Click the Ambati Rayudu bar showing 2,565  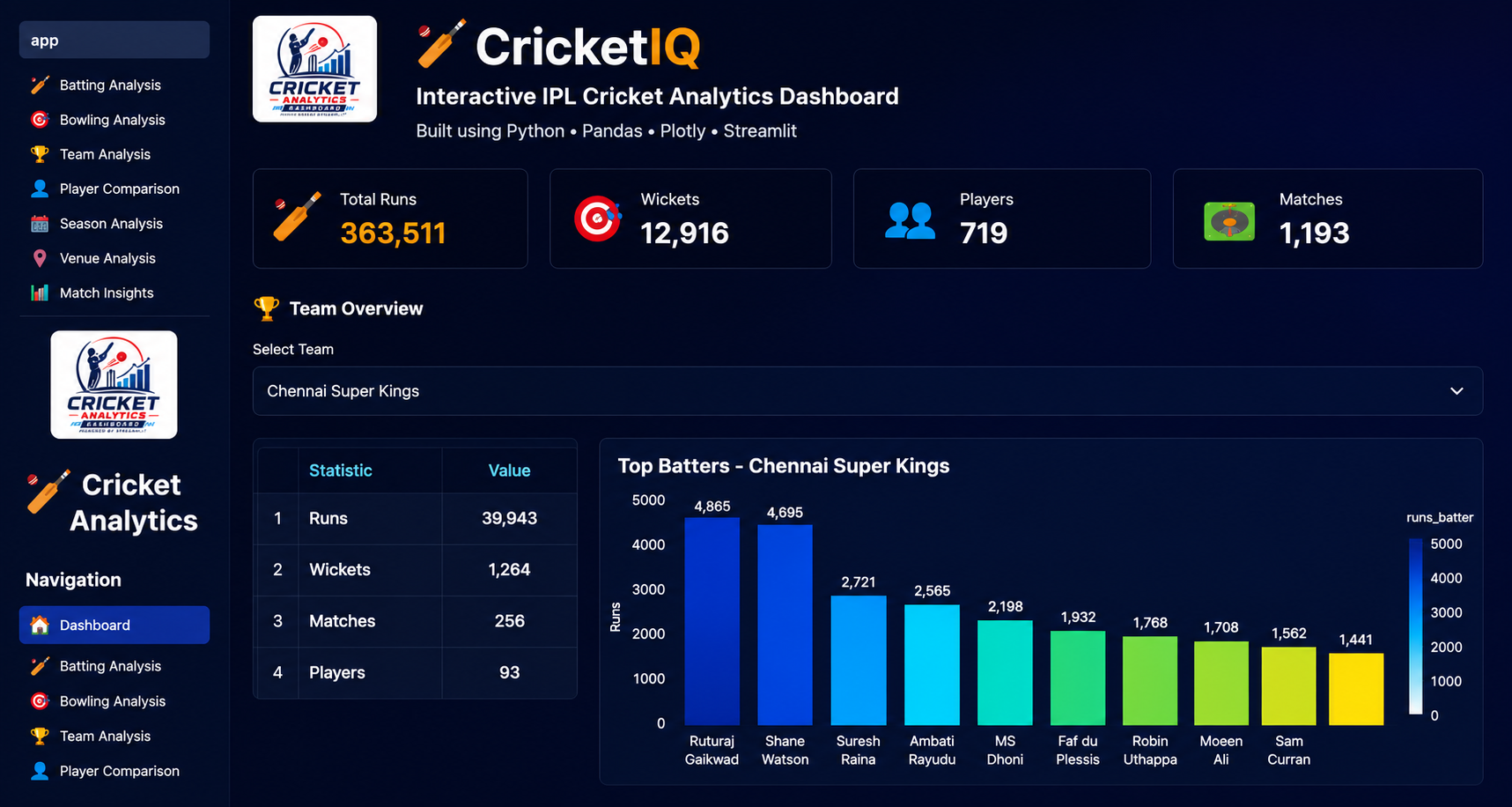(932, 664)
